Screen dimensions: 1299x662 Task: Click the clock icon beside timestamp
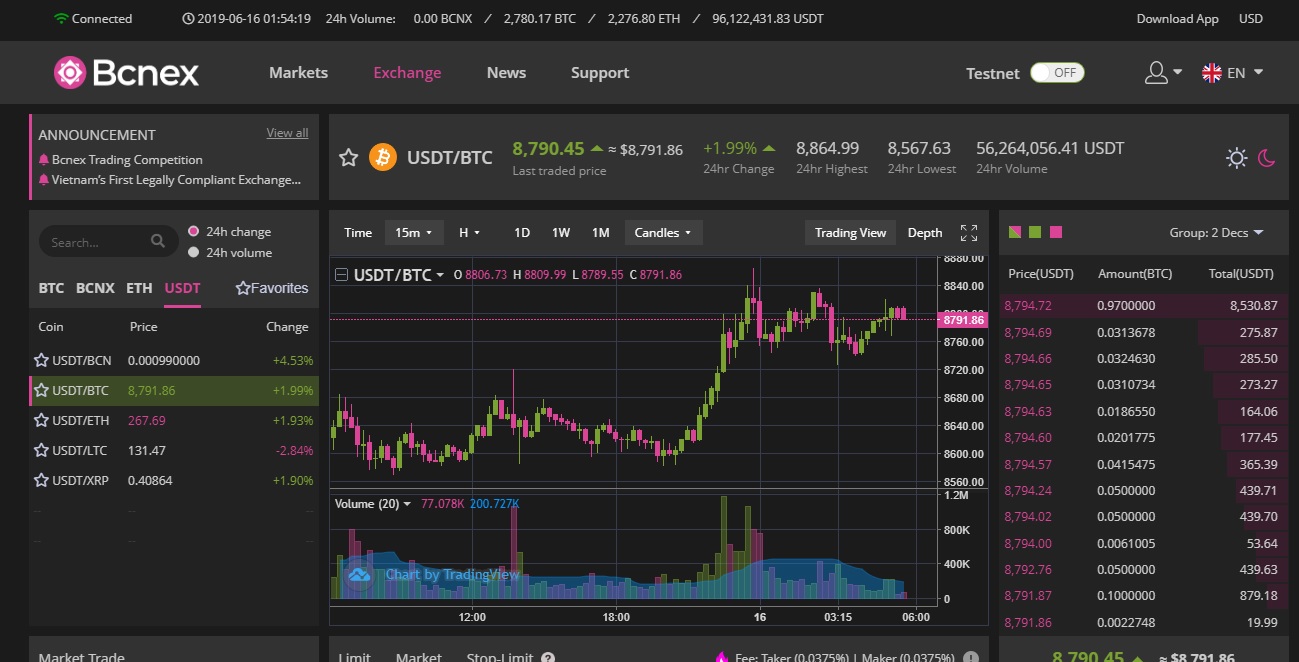(189, 18)
